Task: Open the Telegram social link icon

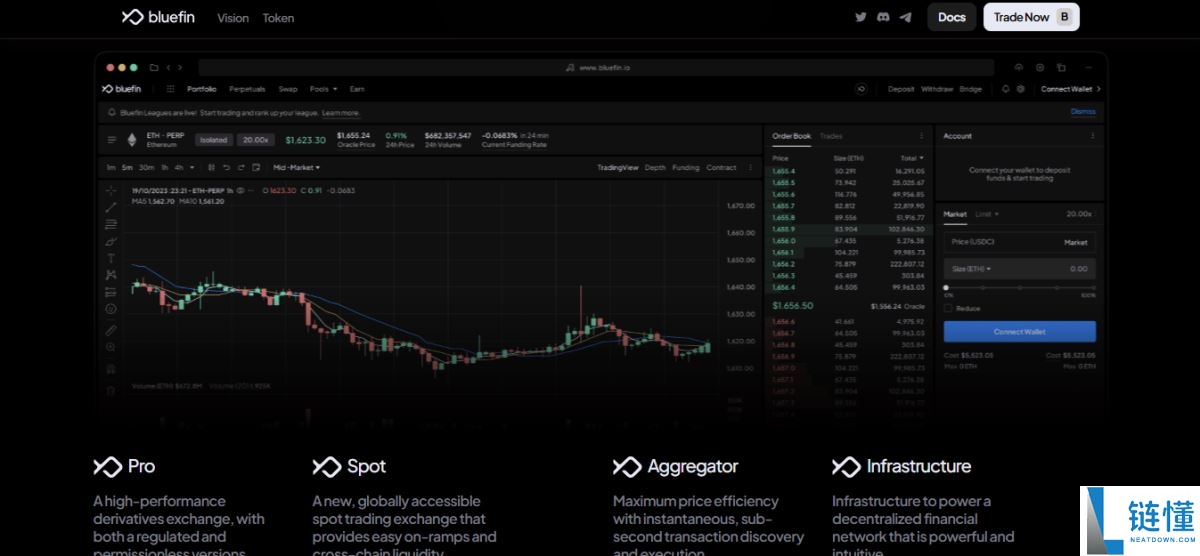Action: 906,17
